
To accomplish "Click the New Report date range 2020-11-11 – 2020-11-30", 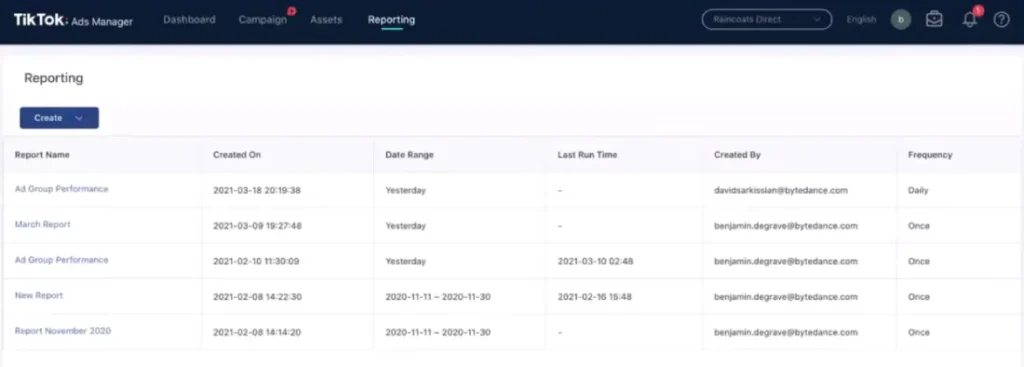I will coord(438,296).
